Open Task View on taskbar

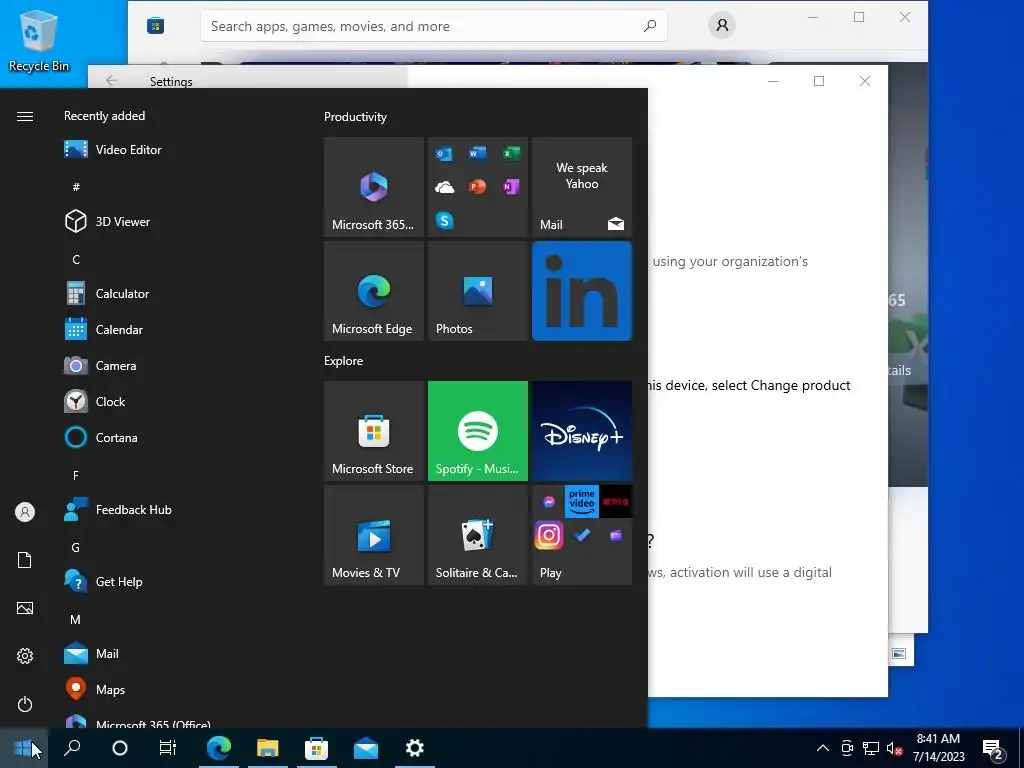point(168,748)
